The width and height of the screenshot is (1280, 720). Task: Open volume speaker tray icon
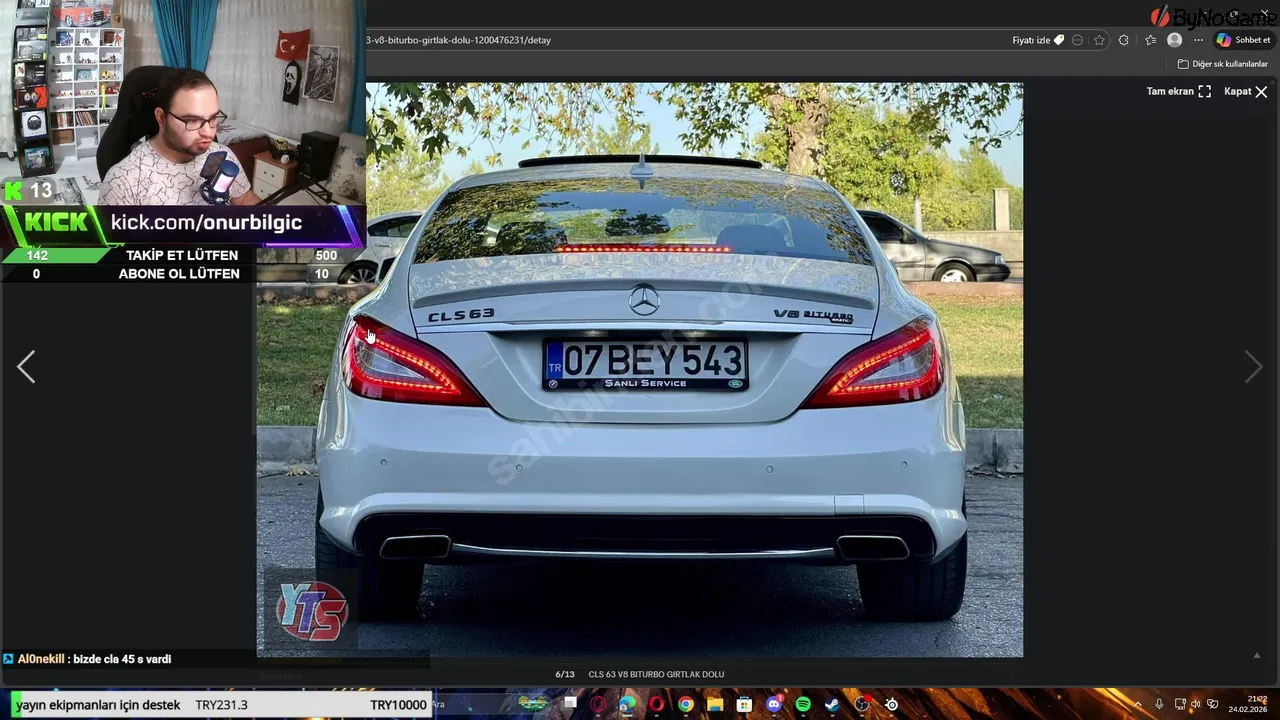click(x=1195, y=704)
